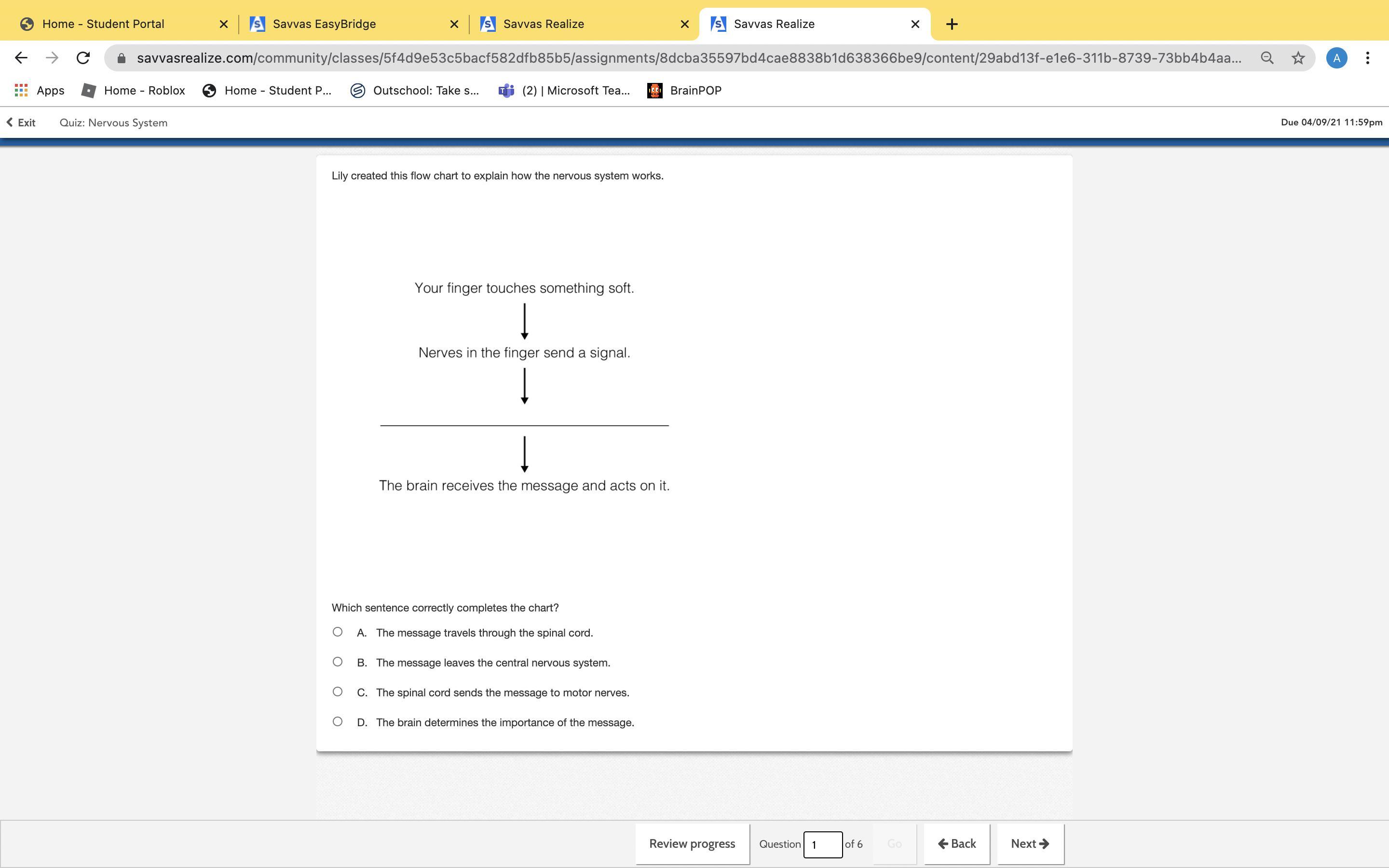
Task: Choose option C about motor nerves
Action: [x=338, y=692]
